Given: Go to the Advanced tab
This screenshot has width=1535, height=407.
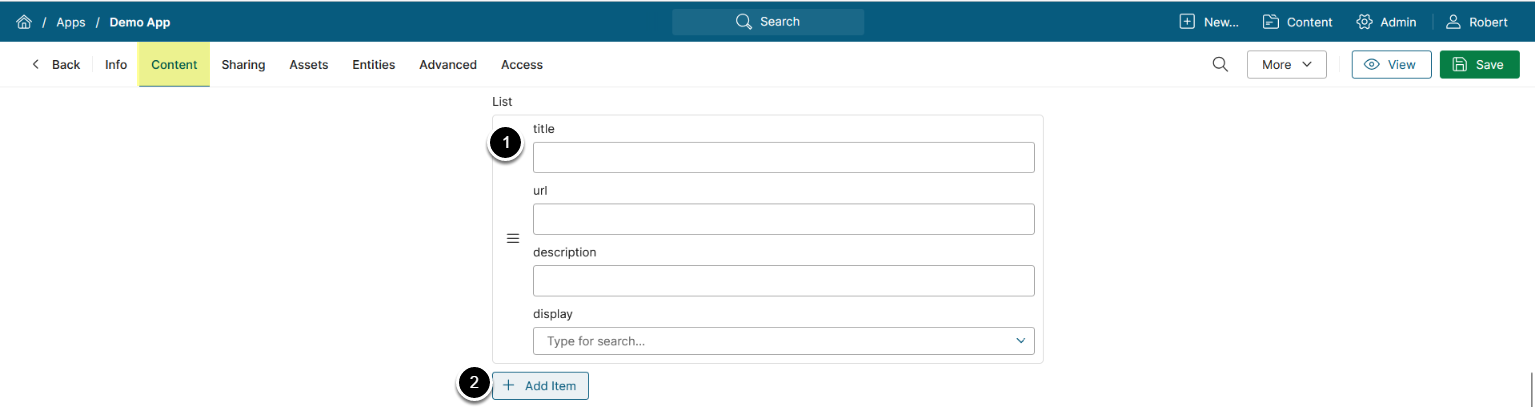Looking at the screenshot, I should [448, 65].
